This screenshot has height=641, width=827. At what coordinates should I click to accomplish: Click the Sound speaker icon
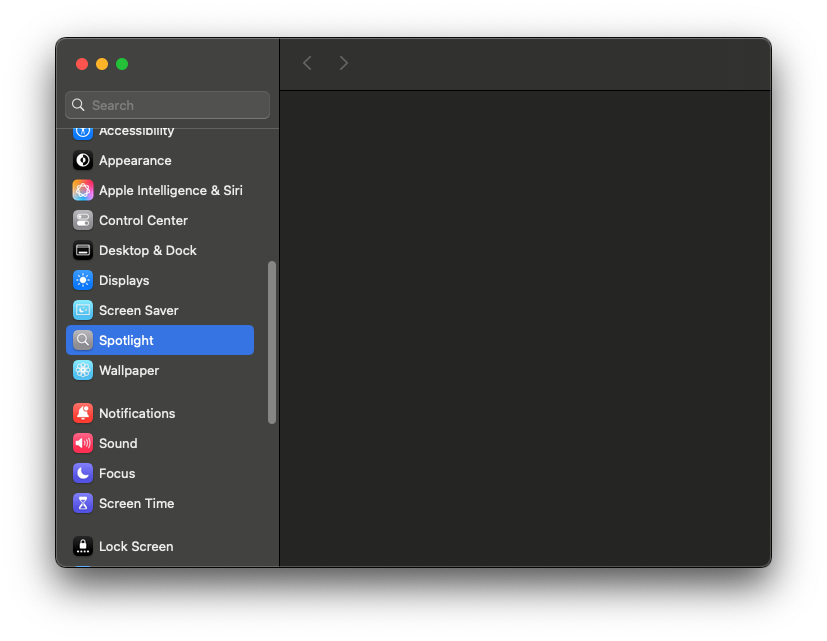pyautogui.click(x=83, y=443)
